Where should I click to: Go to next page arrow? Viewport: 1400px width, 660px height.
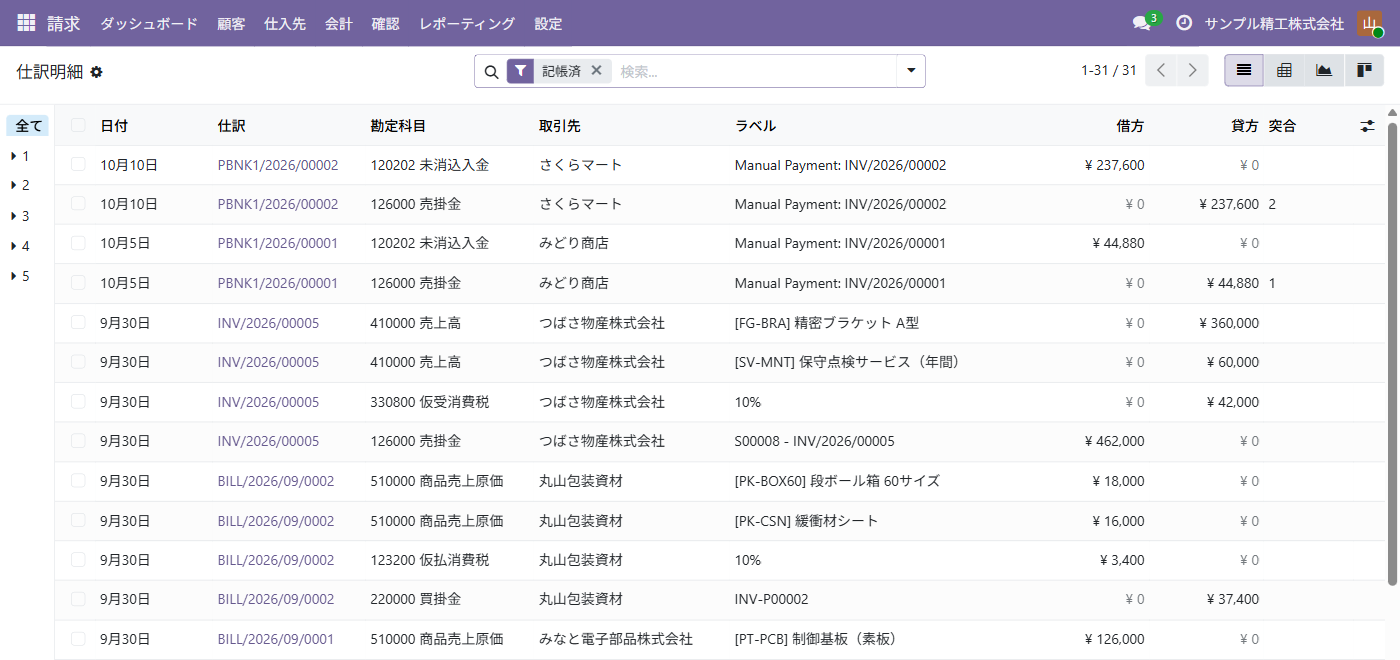point(1192,70)
